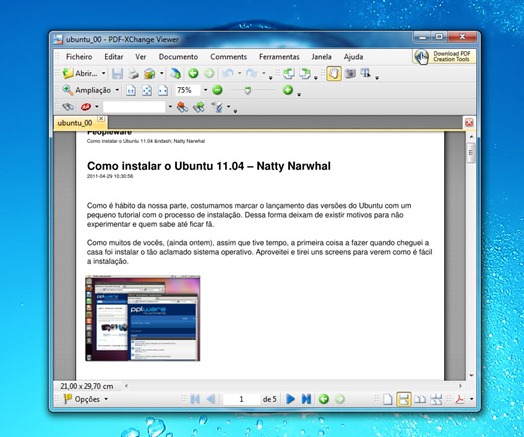
Task: Click the Save diskette icon
Action: point(117,74)
